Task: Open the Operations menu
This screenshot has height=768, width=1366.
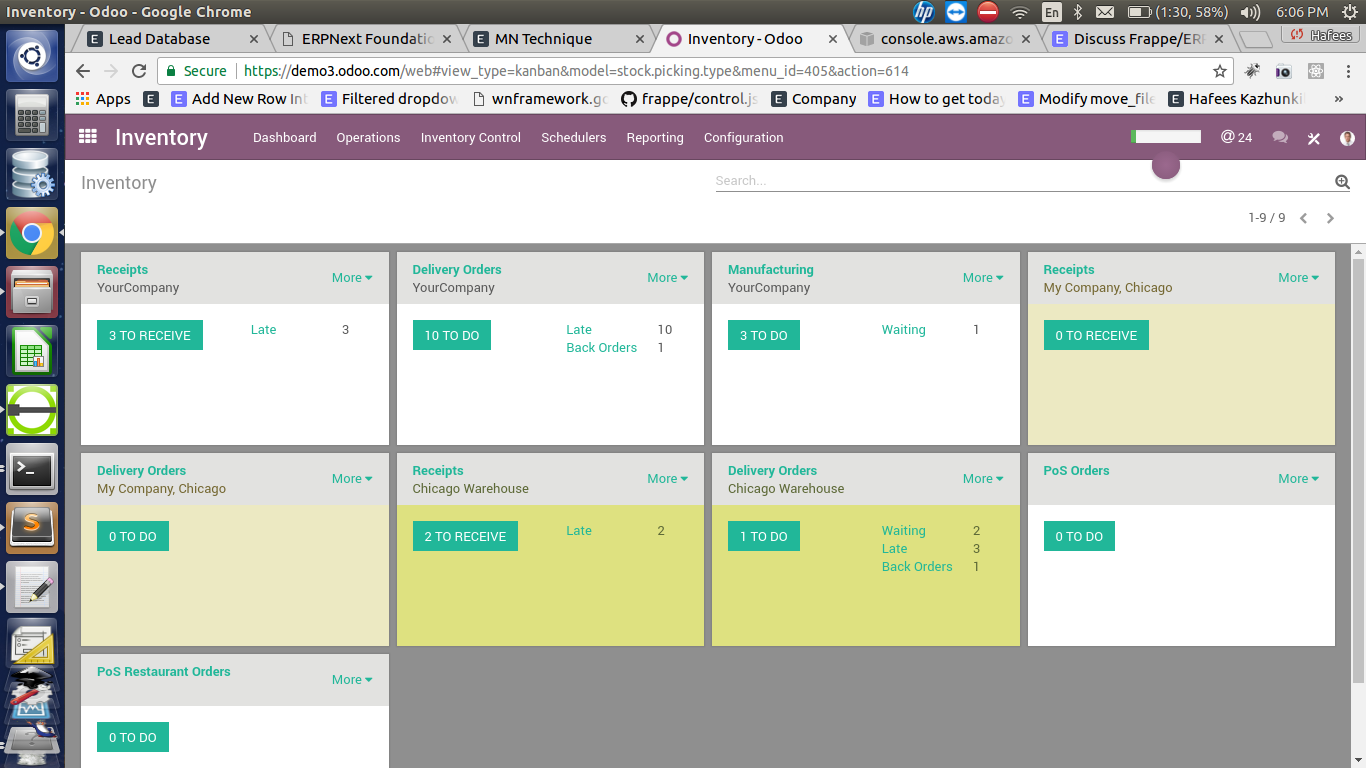Action: tap(368, 138)
